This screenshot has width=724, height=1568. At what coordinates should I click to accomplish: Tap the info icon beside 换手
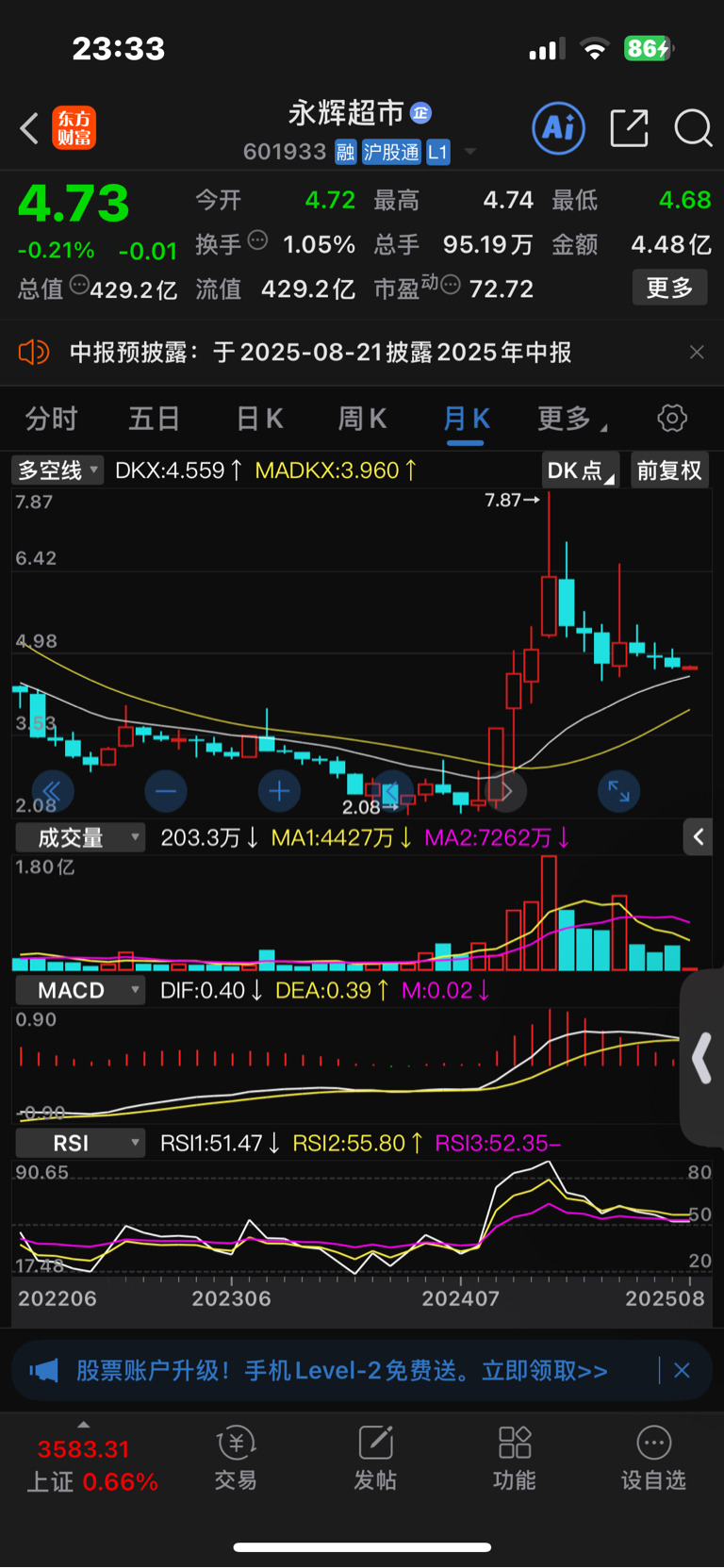tap(257, 240)
